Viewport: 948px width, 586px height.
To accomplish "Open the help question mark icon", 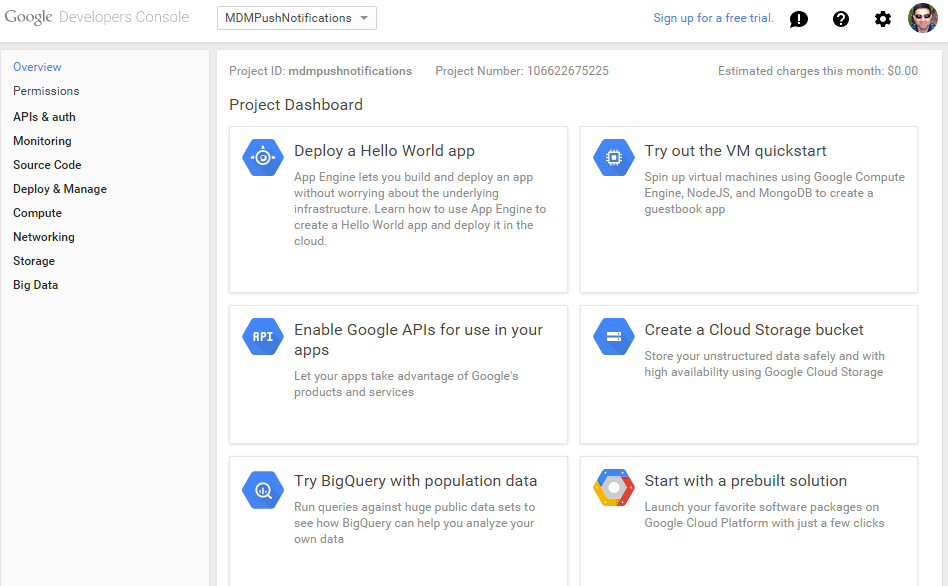I will click(841, 19).
